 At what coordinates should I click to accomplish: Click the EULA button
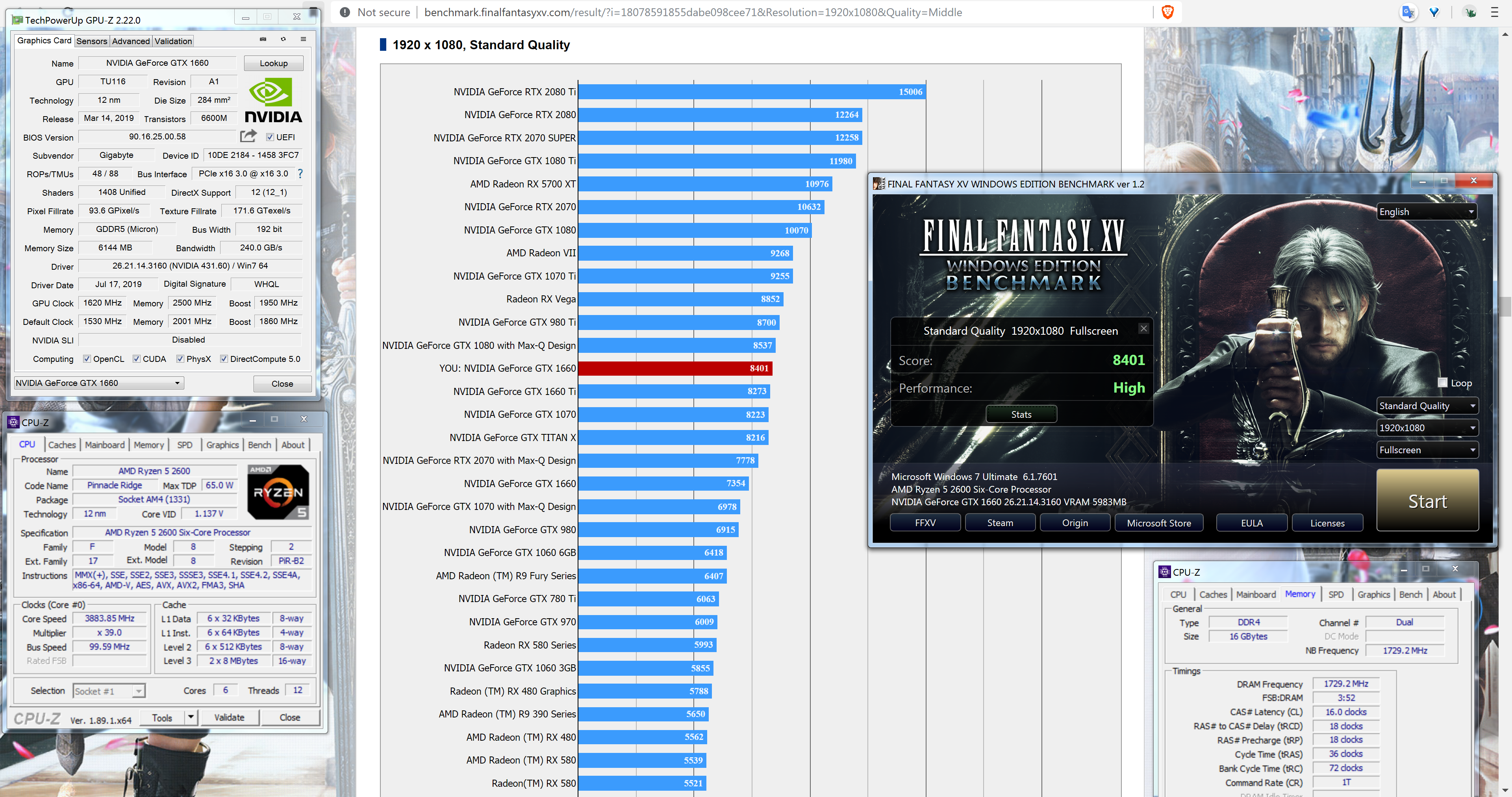[x=1251, y=523]
